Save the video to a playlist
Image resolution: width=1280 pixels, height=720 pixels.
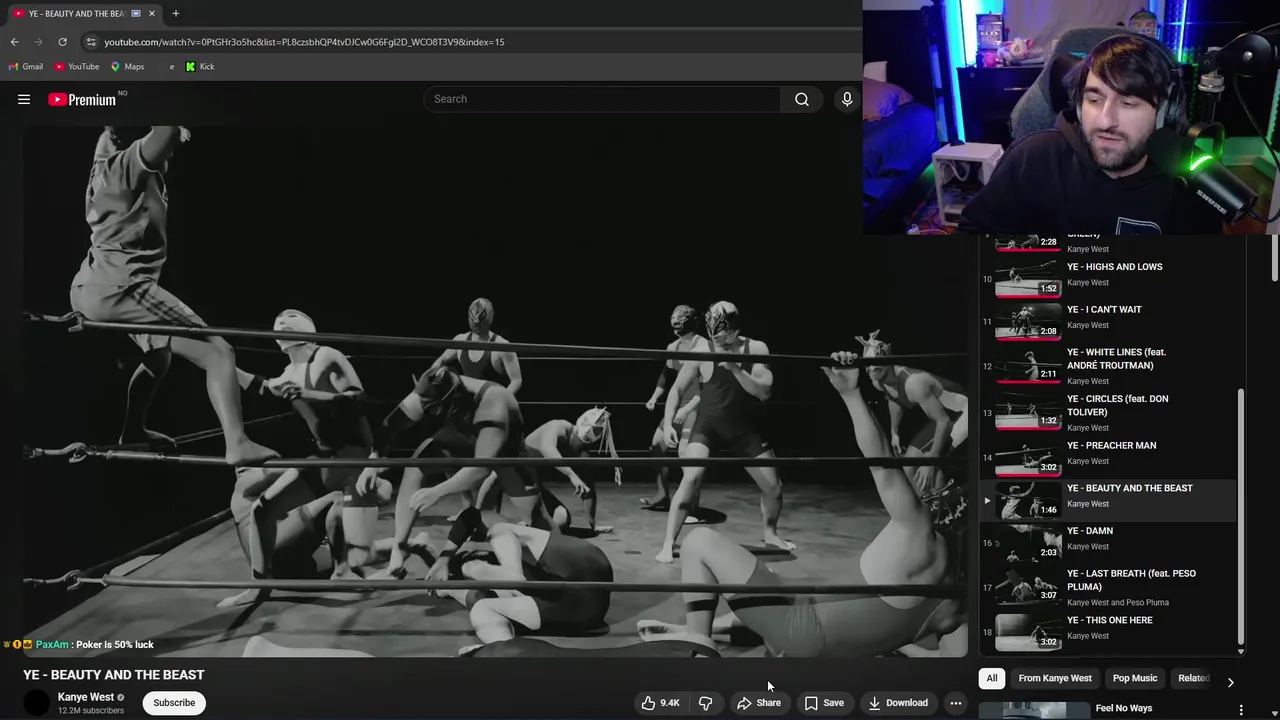(x=825, y=703)
